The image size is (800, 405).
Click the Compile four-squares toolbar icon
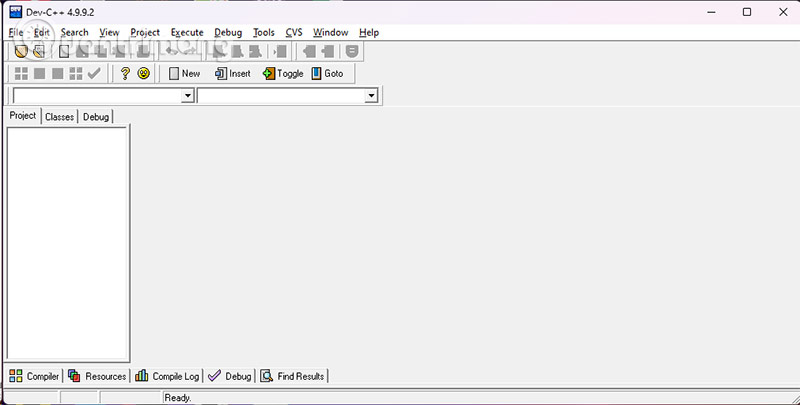tap(21, 73)
